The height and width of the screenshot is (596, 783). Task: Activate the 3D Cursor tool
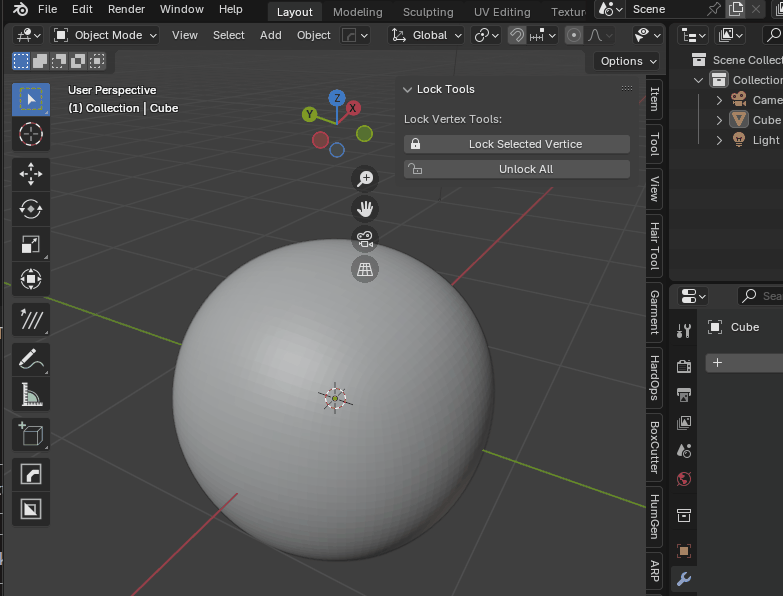tap(31, 135)
